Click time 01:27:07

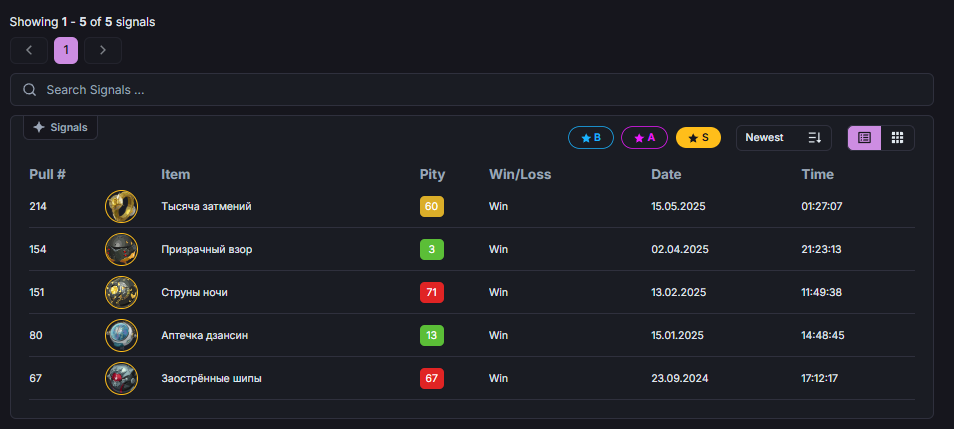822,206
